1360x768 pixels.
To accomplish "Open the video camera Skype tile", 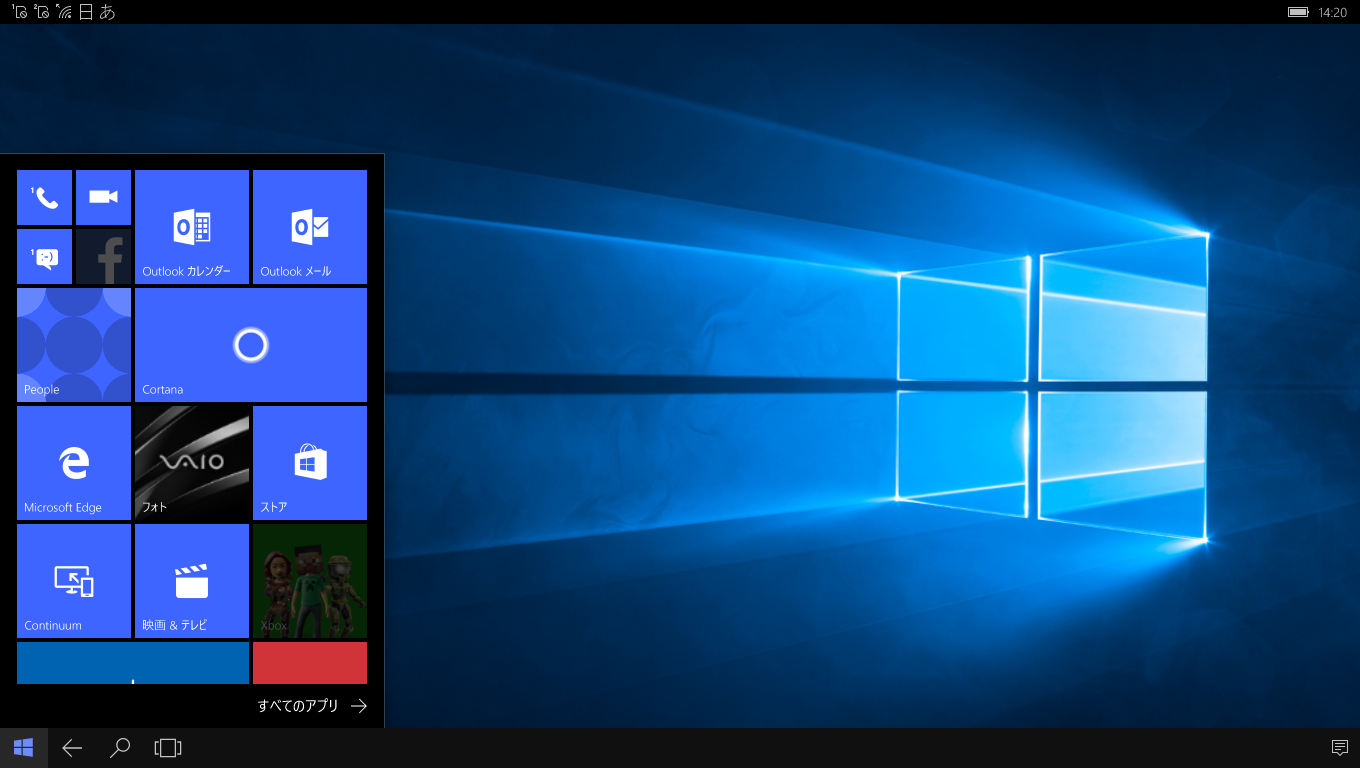I will coord(103,197).
